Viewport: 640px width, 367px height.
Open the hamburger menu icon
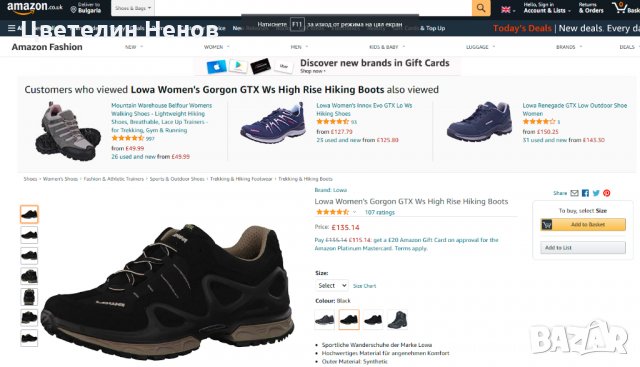click(x=11, y=28)
